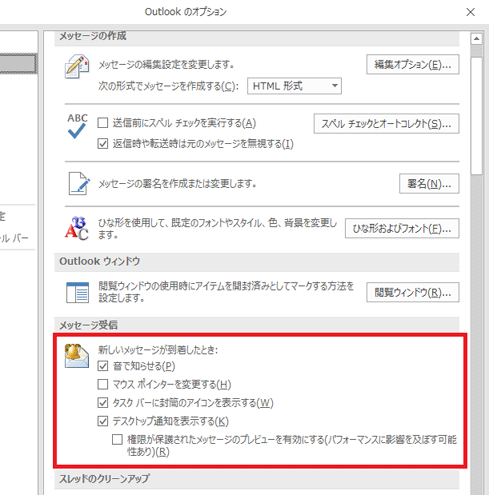Click the stationery fonts ABC icon
The image size is (489, 495).
coord(77,228)
